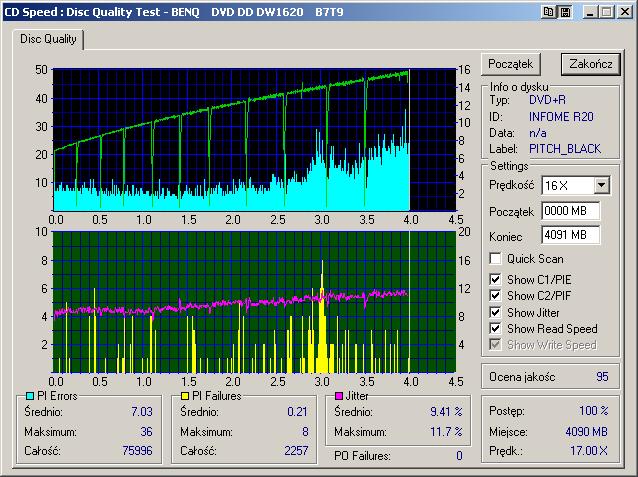
Task: Open the Prędkość 16X speed dropdown
Action: click(601, 186)
